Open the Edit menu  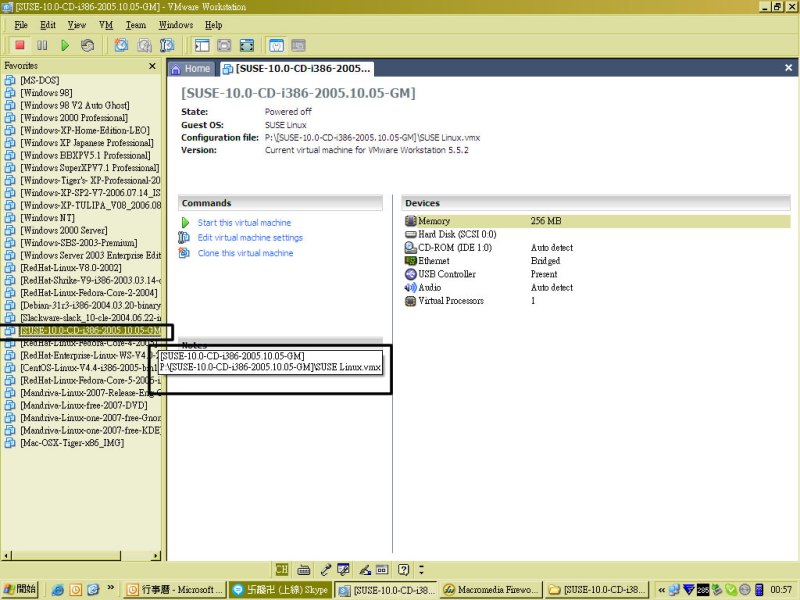click(x=47, y=25)
